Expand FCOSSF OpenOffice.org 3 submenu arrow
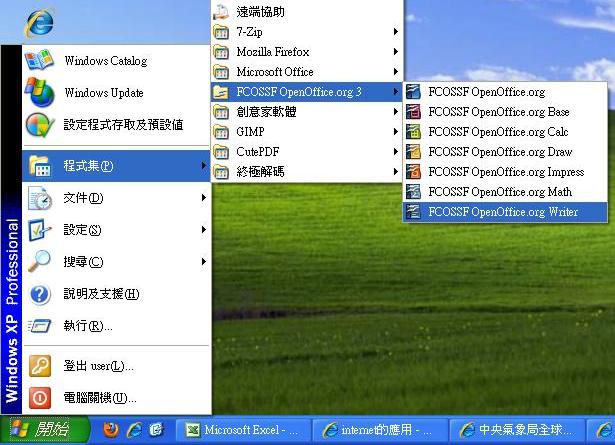The image size is (615, 445). pos(396,92)
